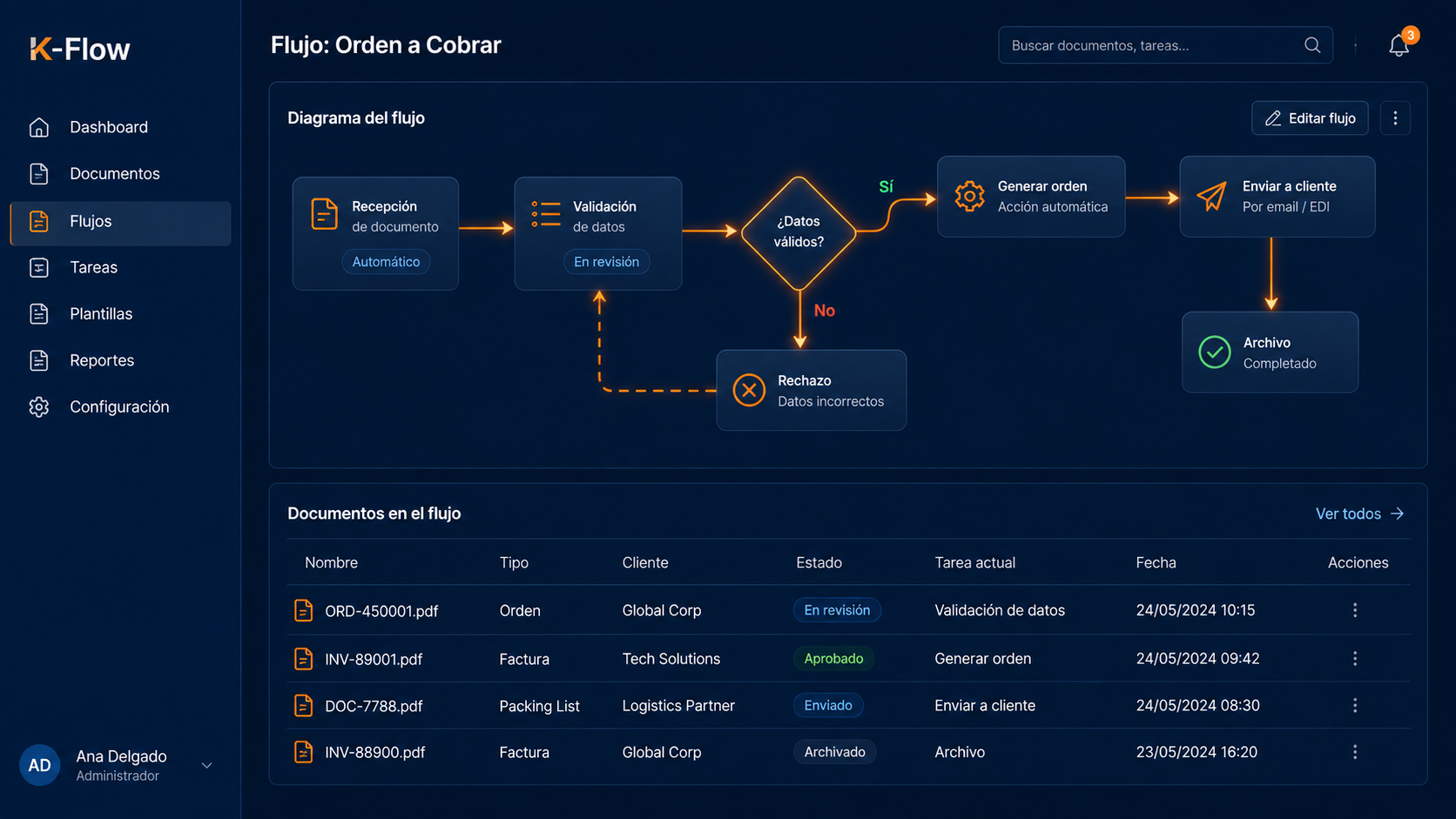Follow the Ver todos link
Viewport: 1456px width, 819px height.
pos(1359,514)
